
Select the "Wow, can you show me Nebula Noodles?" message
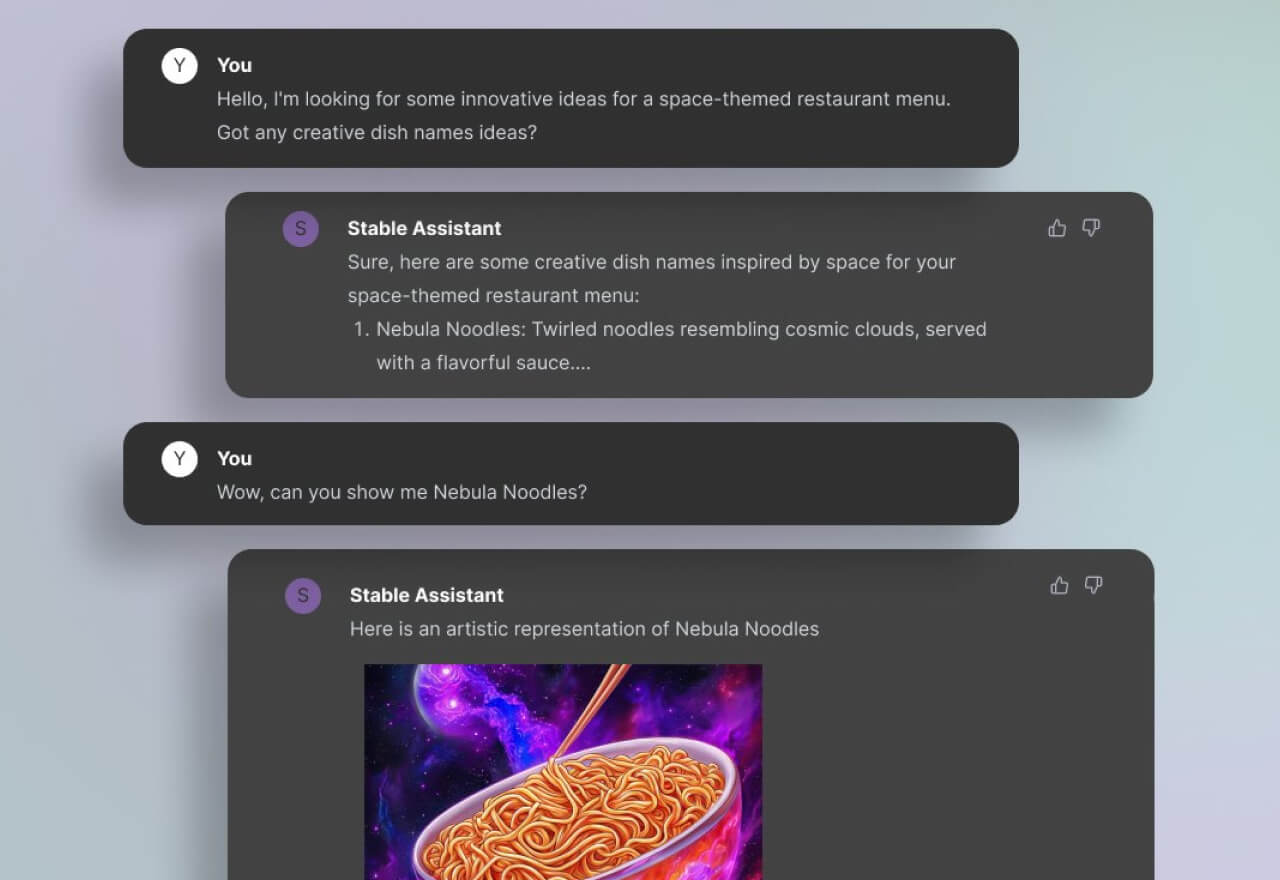(x=402, y=492)
